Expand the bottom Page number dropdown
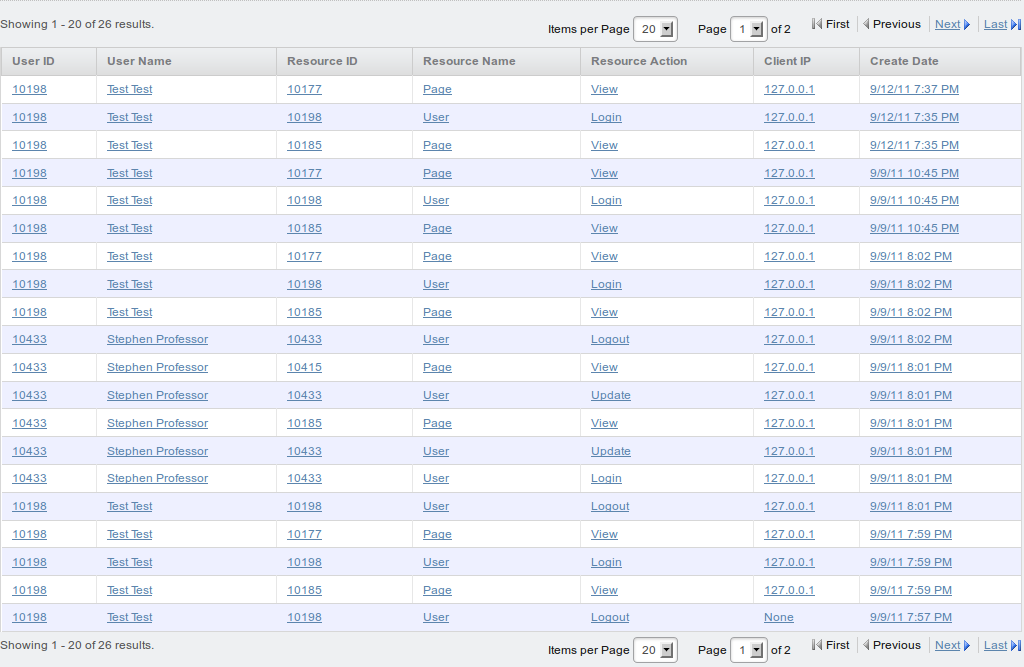The width and height of the screenshot is (1024, 667). pos(748,650)
